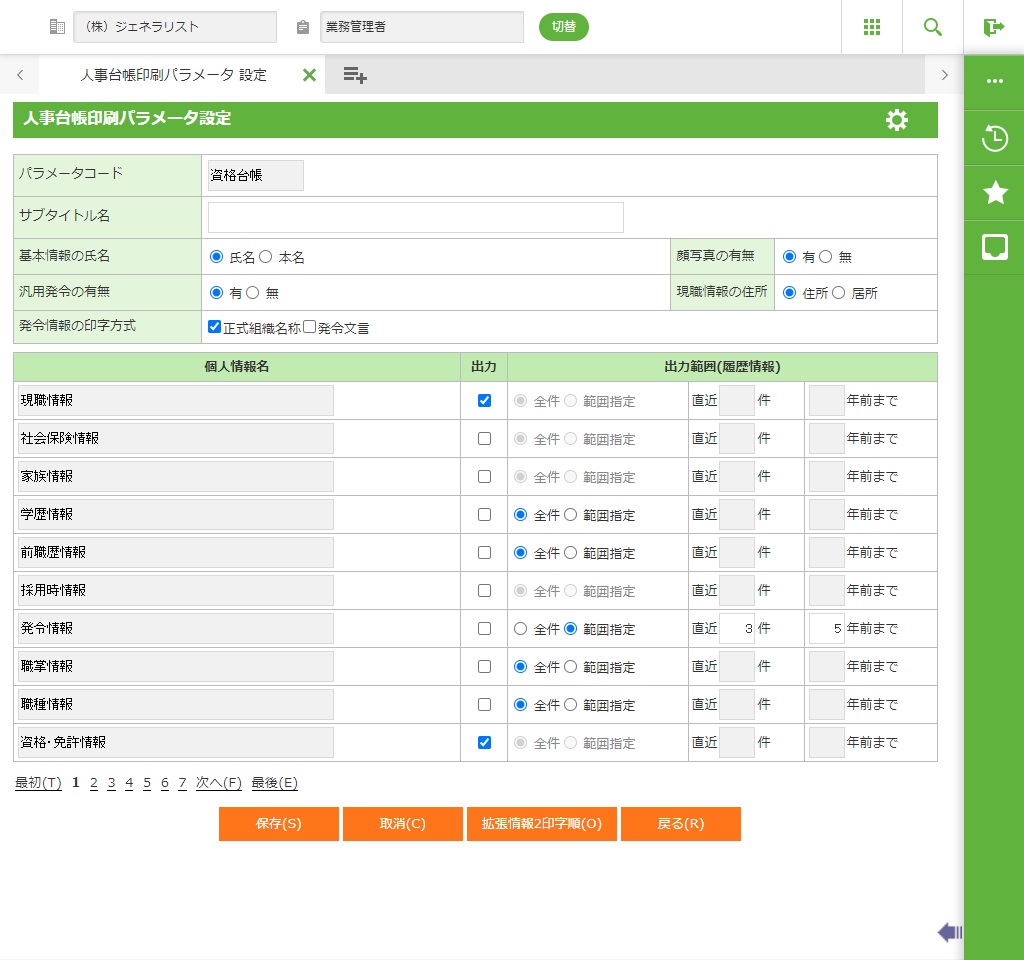This screenshot has height=960, width=1024.
Task: Click the add new tab icon
Action: 355,75
